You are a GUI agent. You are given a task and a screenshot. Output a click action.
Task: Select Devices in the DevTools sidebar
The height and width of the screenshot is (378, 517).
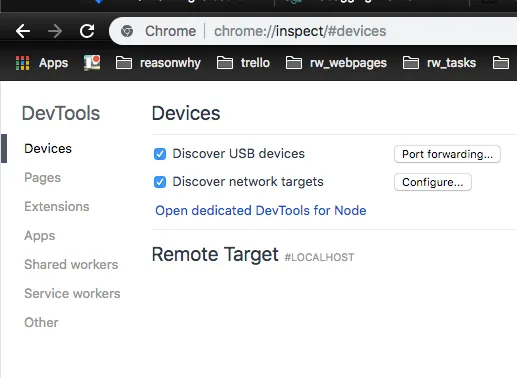tap(48, 149)
